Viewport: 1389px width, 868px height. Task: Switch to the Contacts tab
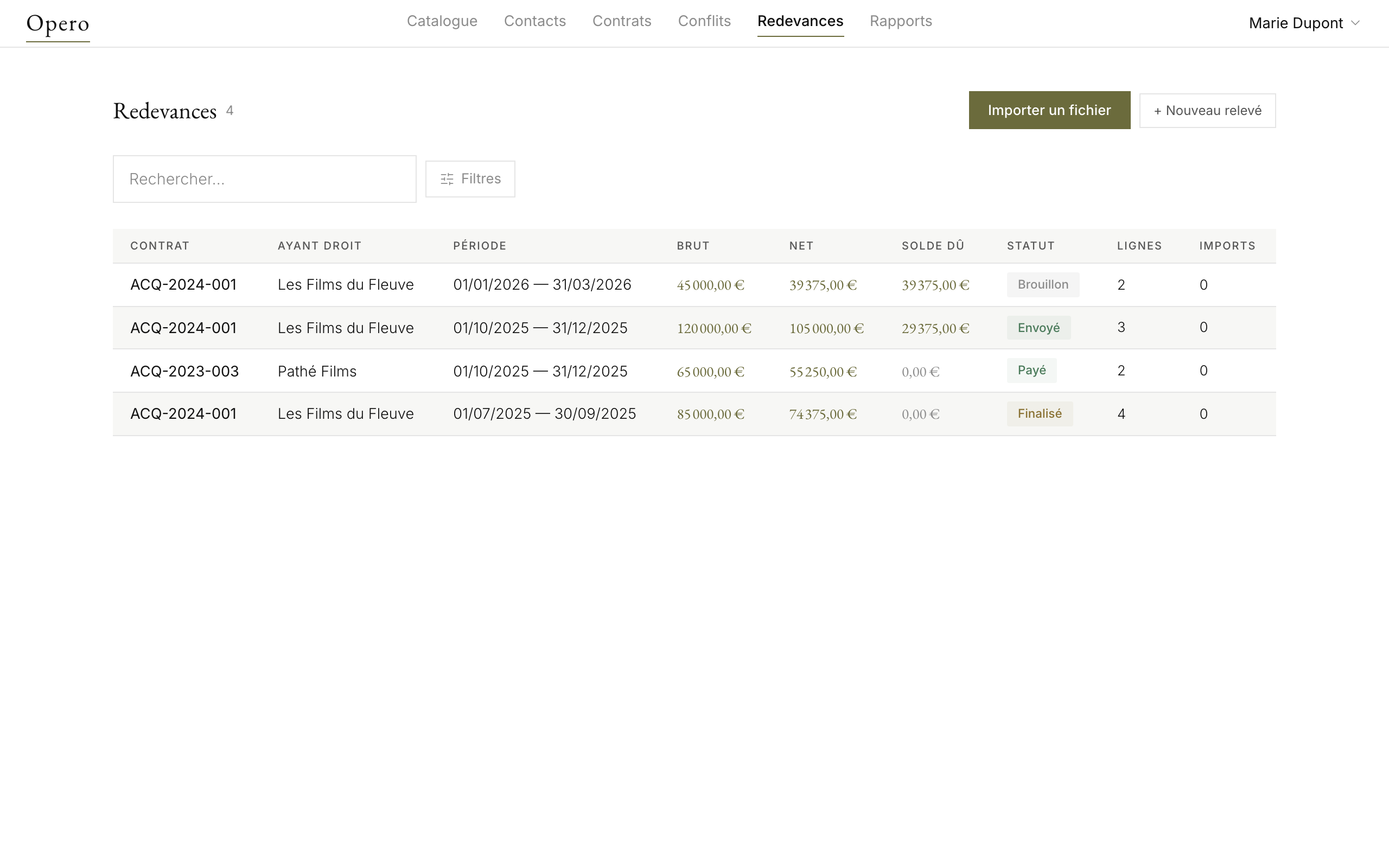[534, 21]
